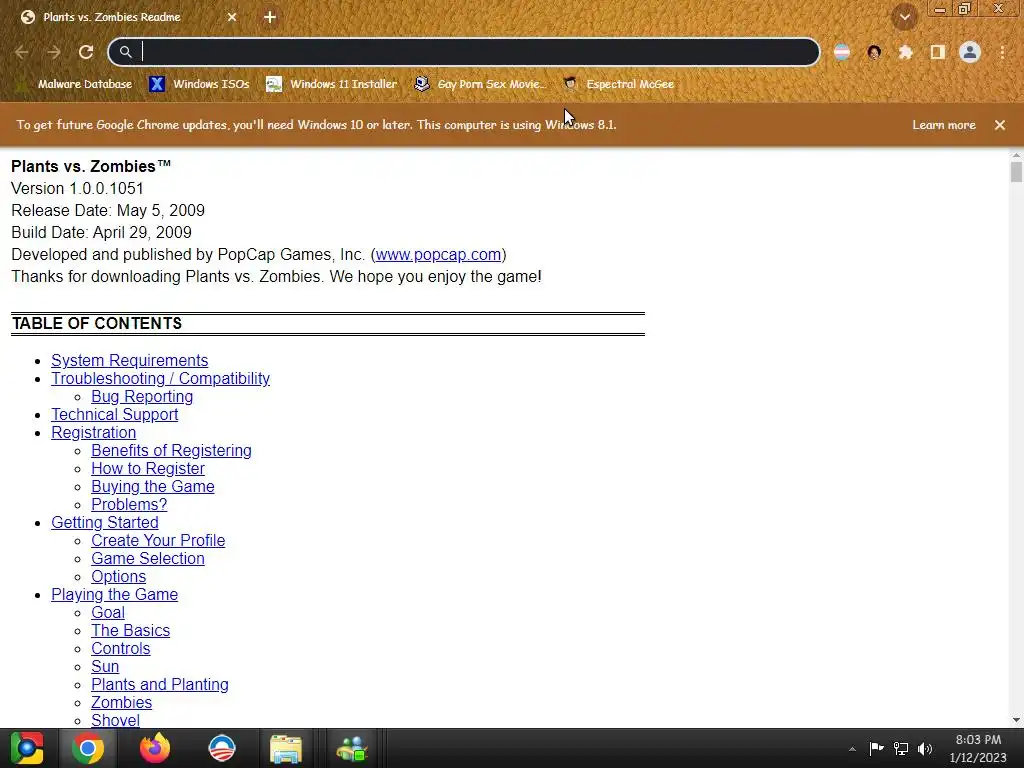
Task: Open the Chrome profile avatar icon
Action: [970, 52]
